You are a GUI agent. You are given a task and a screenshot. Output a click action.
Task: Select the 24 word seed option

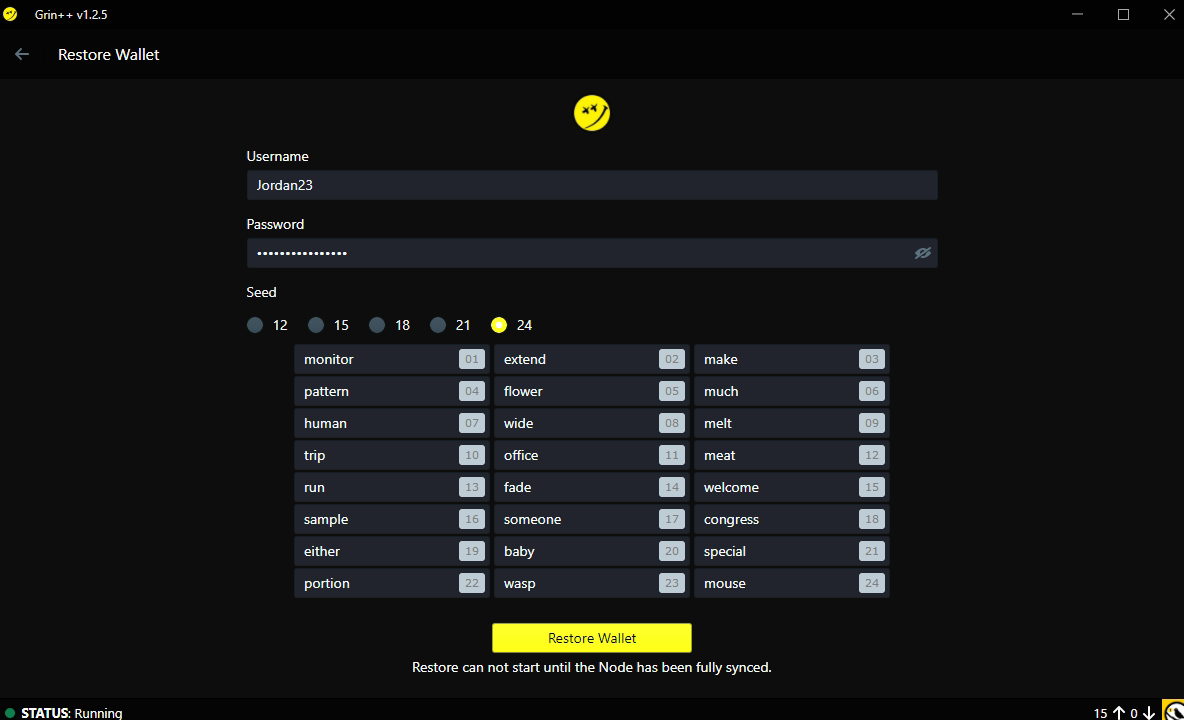[499, 325]
